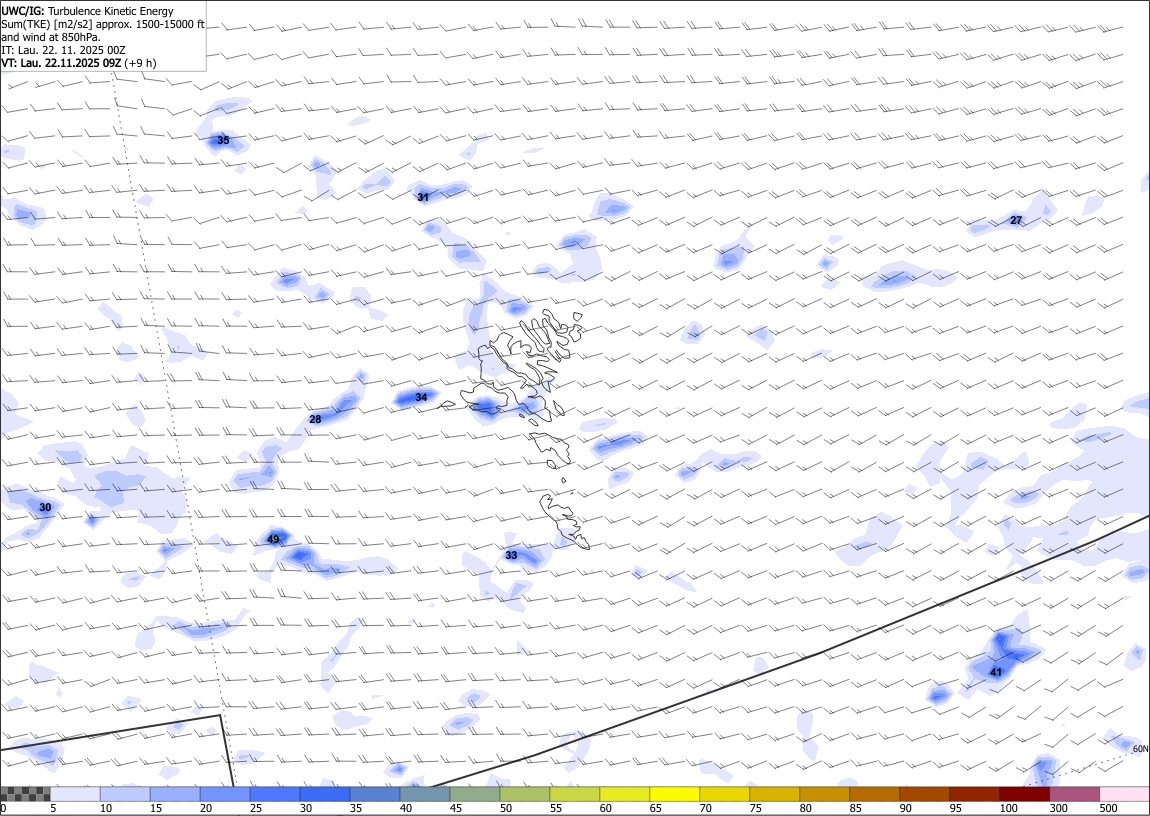
Task: Click the legend scale label 50
Action: click(505, 808)
